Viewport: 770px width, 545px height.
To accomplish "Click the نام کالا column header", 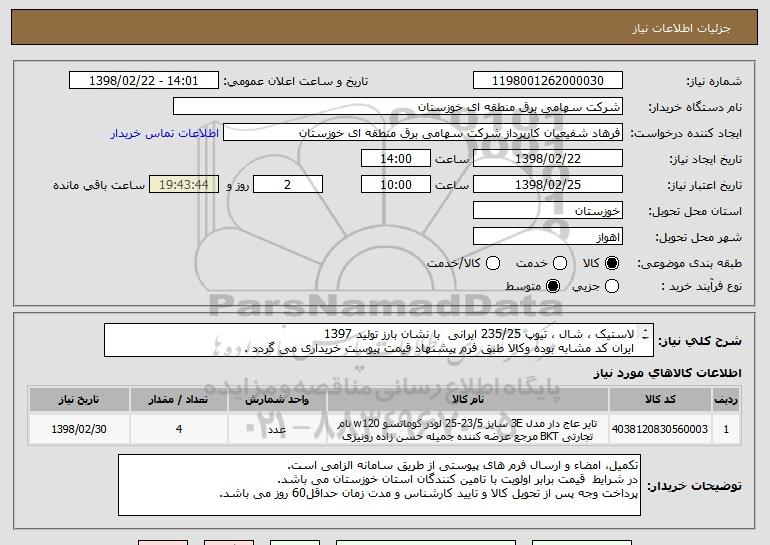I will coord(468,400).
